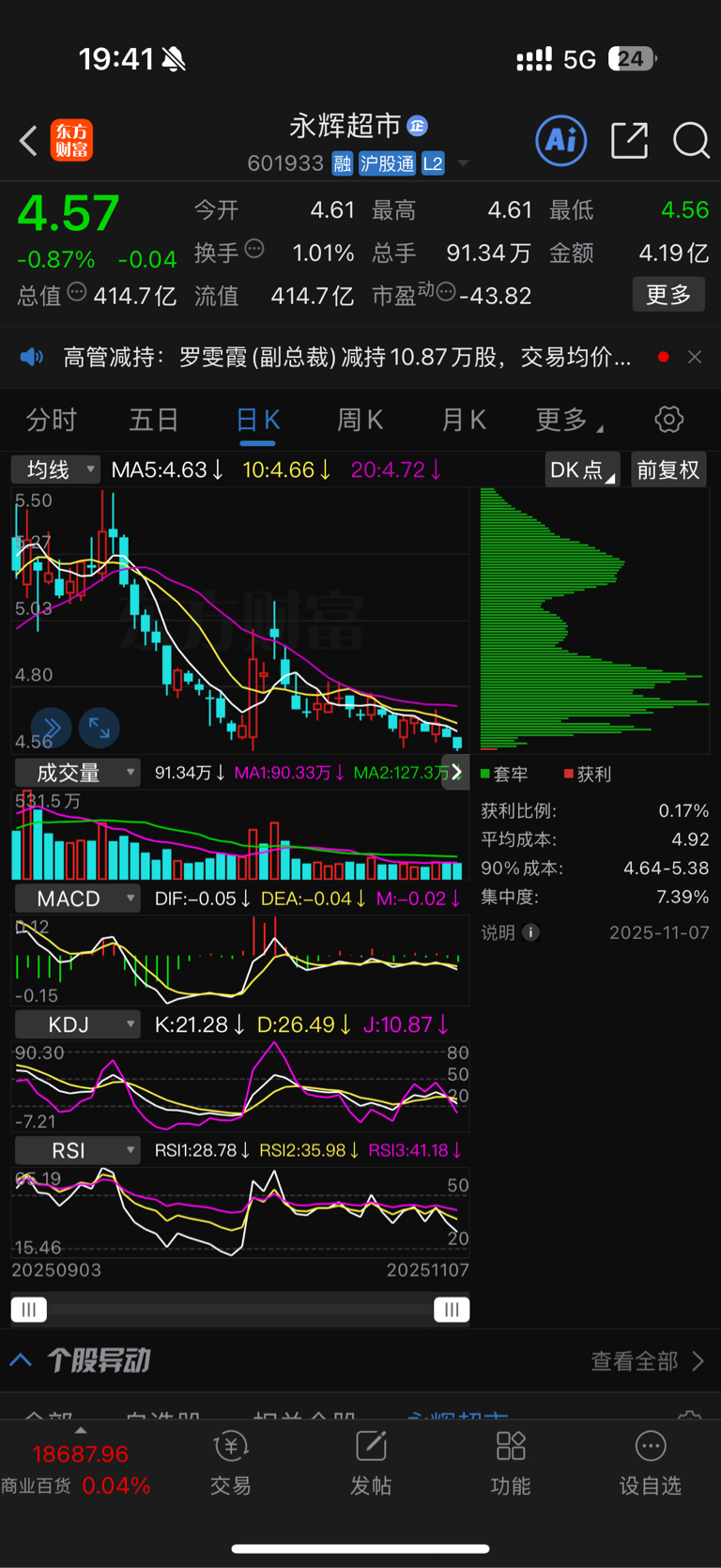Tap right range slider handle
721x1568 pixels.
[452, 1310]
